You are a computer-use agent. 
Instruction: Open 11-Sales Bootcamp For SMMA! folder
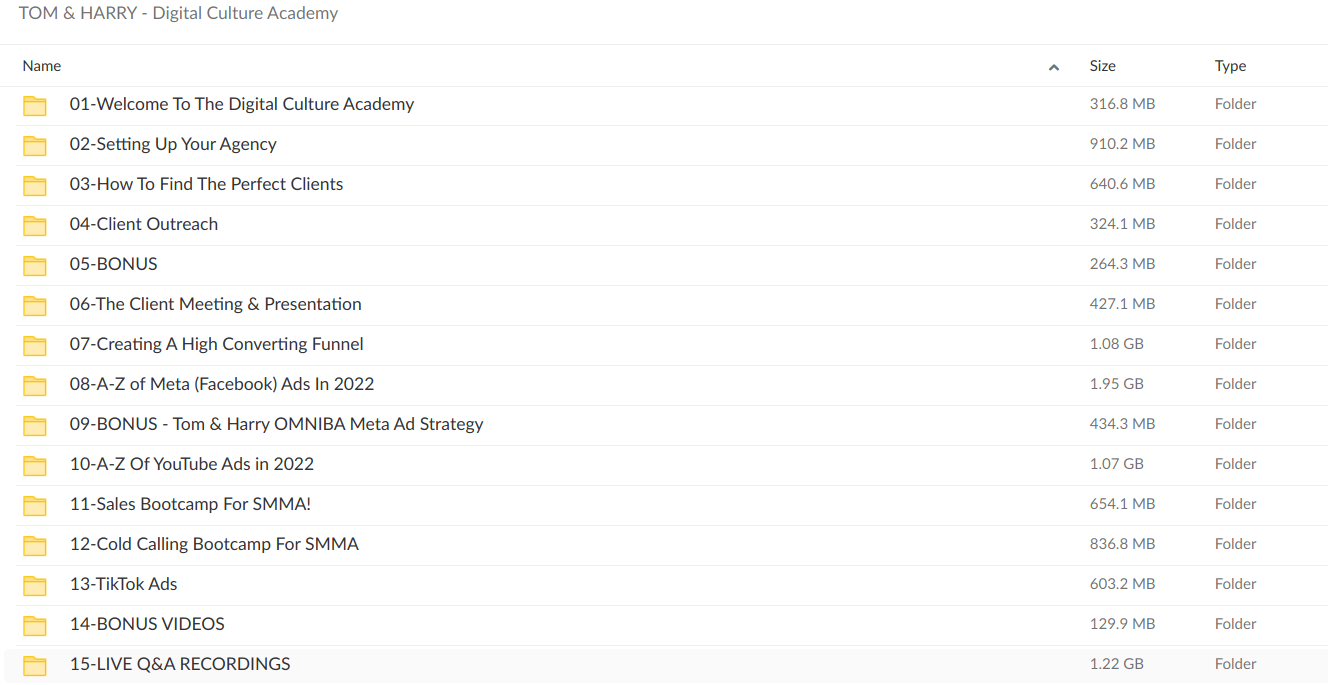pyautogui.click(x=190, y=504)
